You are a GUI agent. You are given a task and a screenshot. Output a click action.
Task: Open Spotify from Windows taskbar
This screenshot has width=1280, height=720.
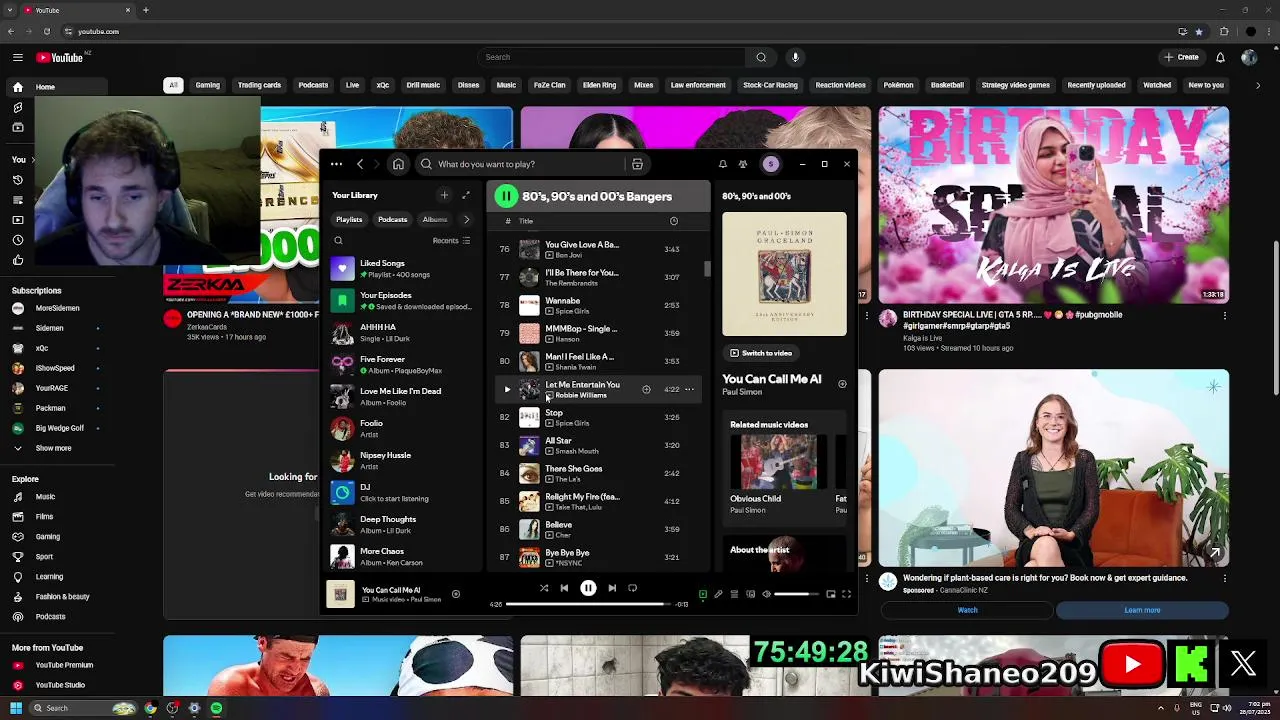point(216,708)
